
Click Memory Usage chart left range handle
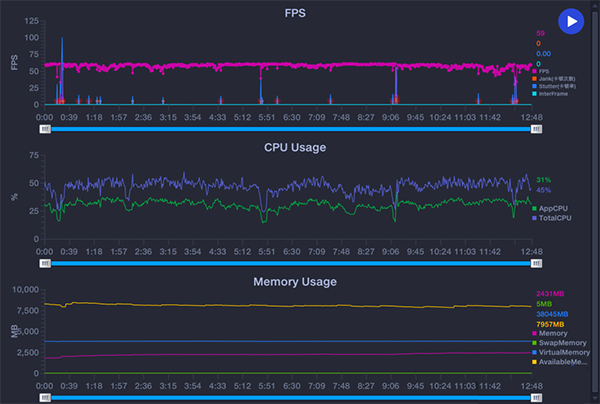point(45,397)
